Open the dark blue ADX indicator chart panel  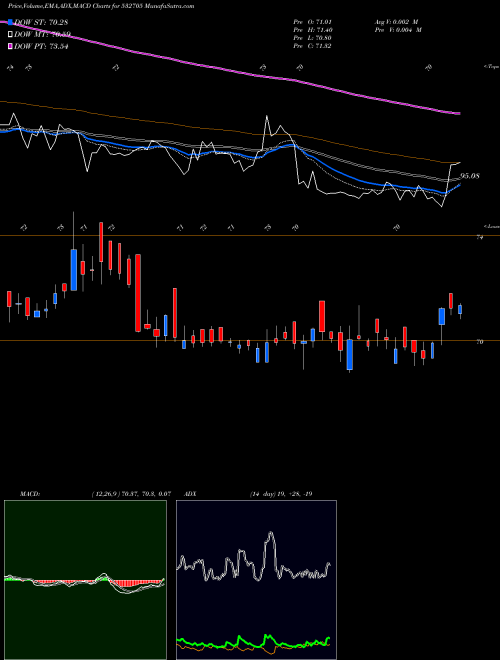point(256,580)
